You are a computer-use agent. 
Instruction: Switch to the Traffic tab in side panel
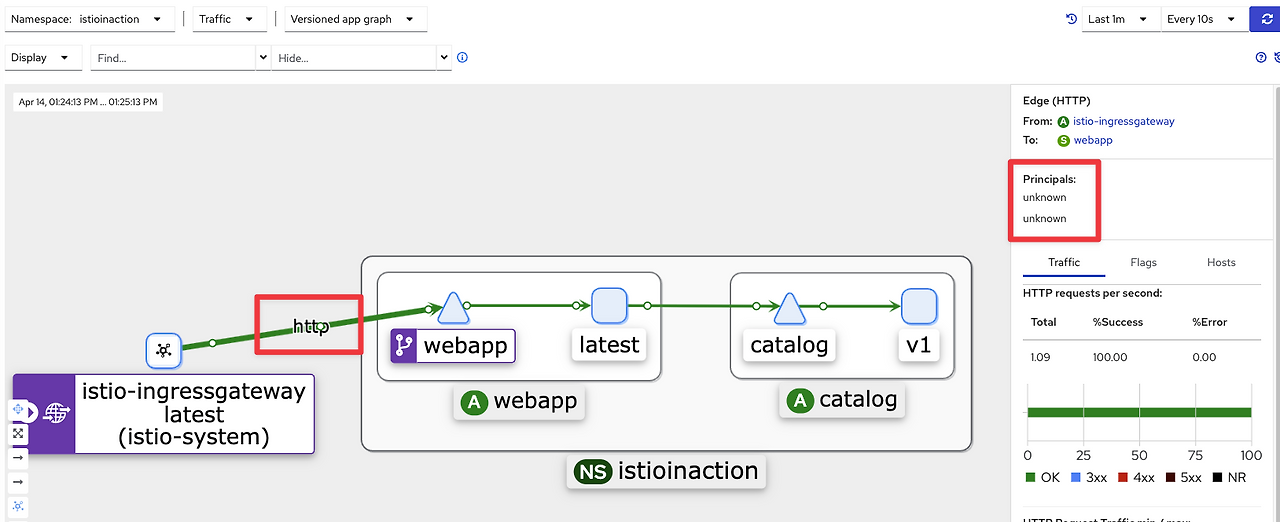pos(1064,262)
